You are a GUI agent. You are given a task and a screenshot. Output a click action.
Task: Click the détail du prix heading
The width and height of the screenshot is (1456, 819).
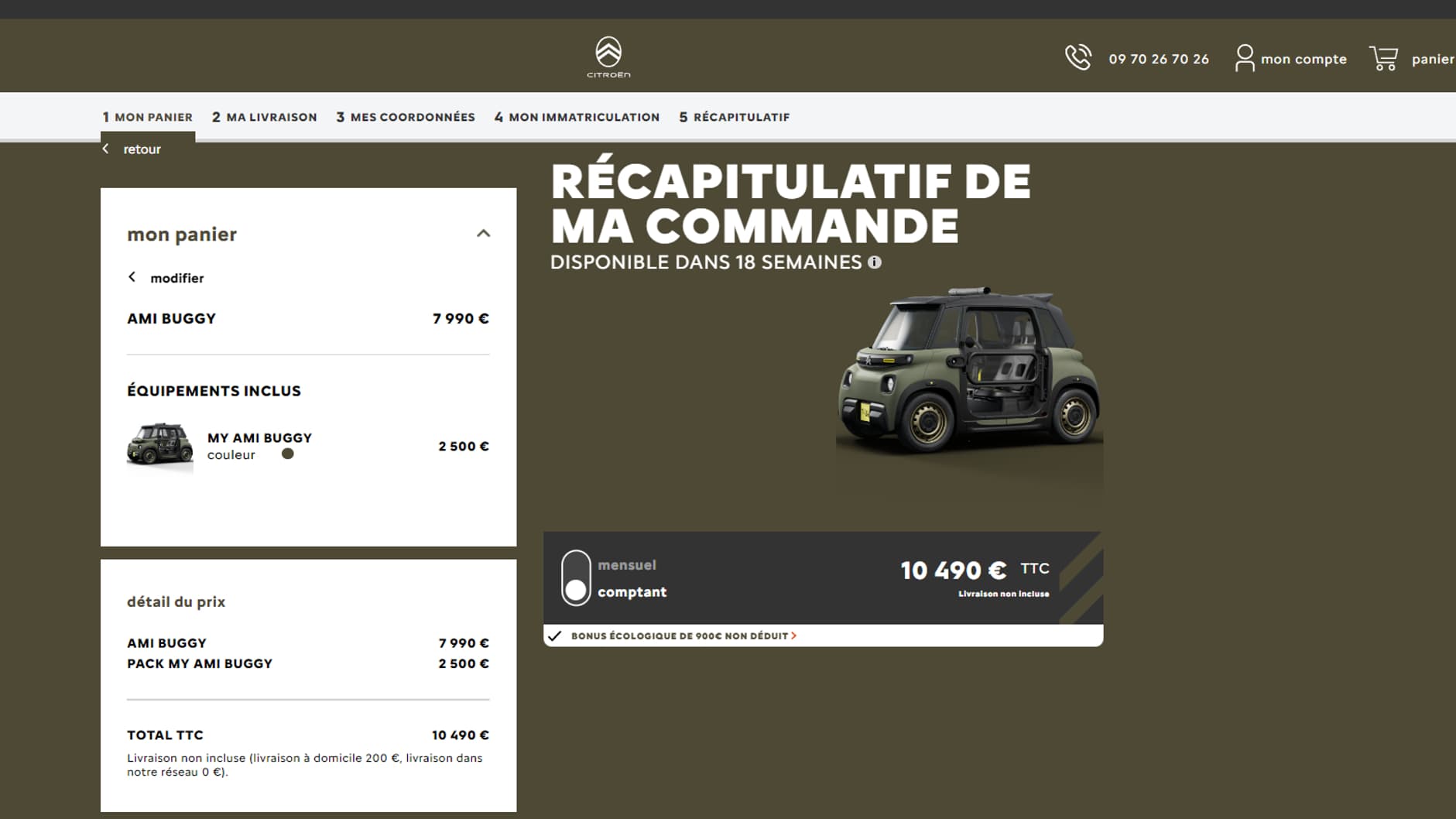click(x=176, y=601)
